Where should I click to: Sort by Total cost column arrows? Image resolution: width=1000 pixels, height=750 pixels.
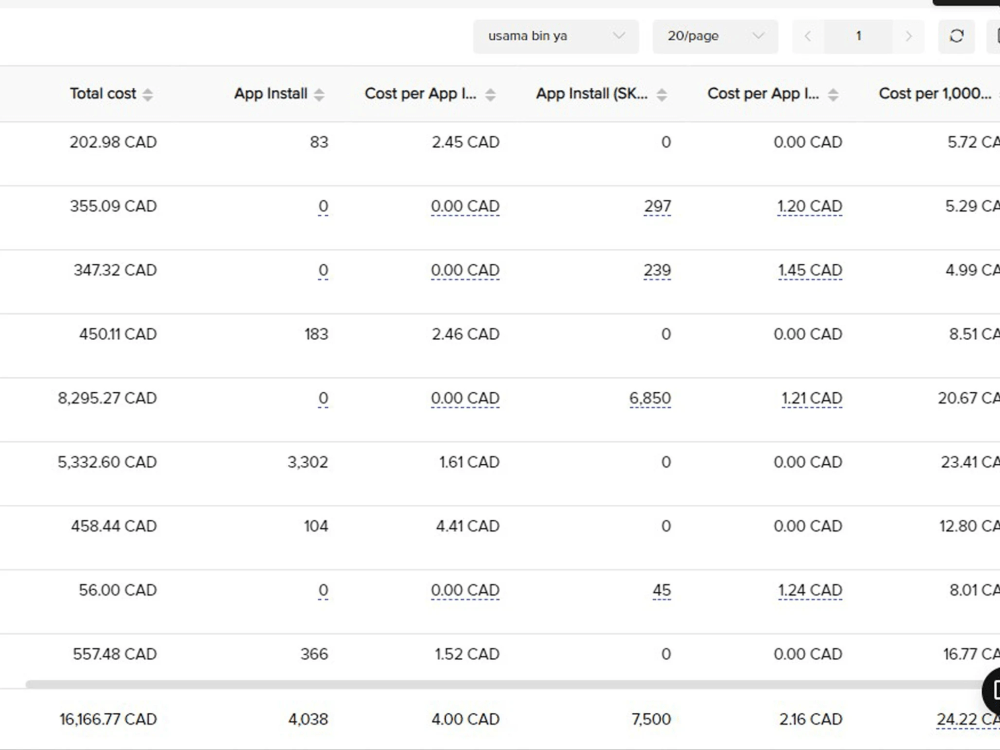point(148,95)
